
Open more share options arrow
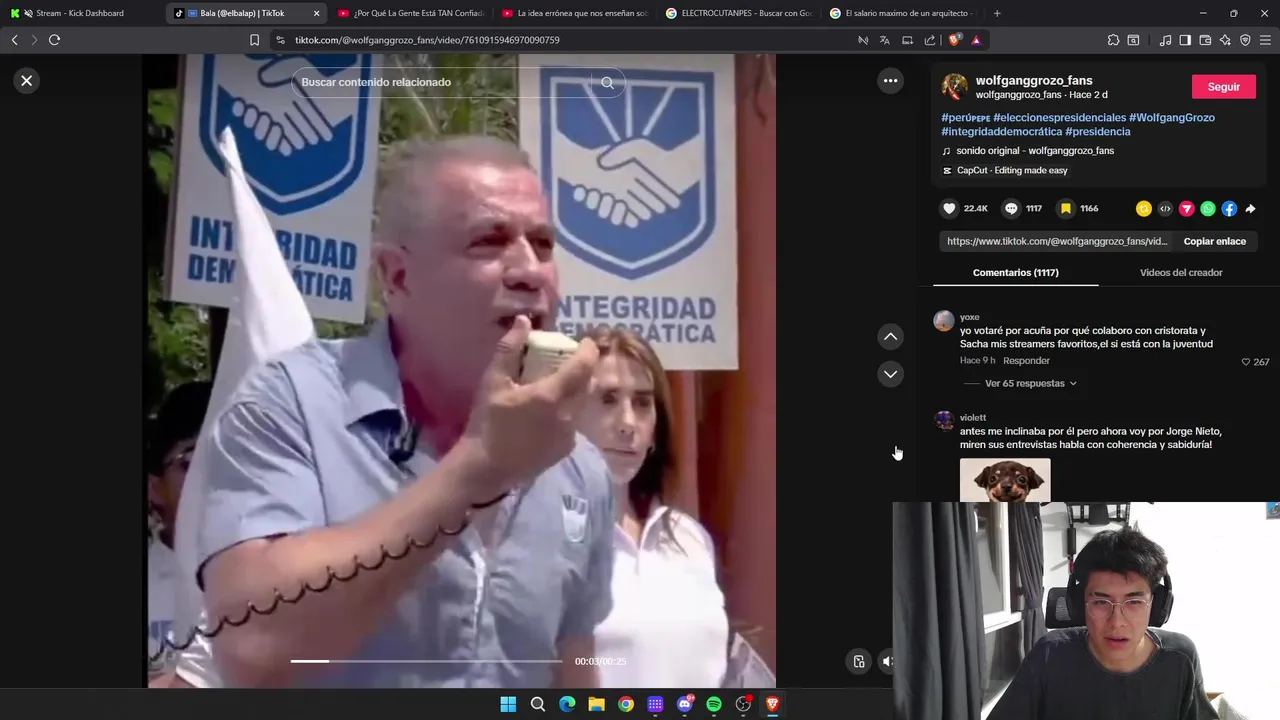1250,209
